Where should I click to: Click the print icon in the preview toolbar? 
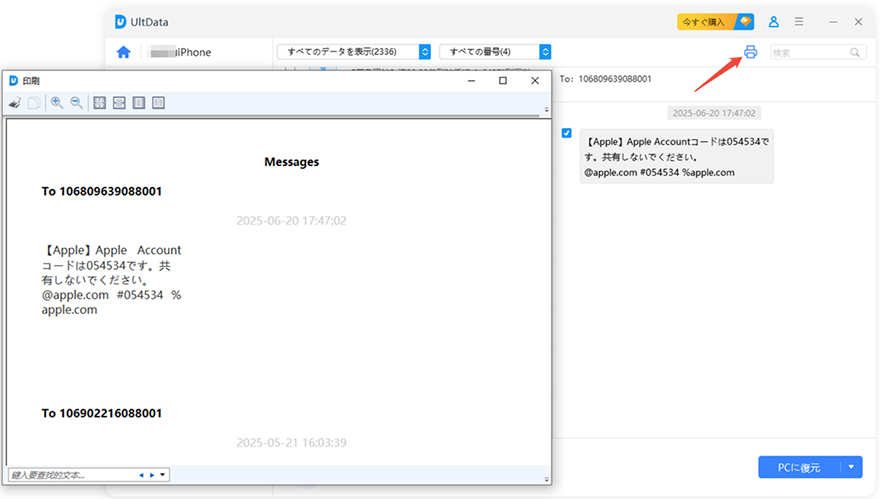point(15,103)
